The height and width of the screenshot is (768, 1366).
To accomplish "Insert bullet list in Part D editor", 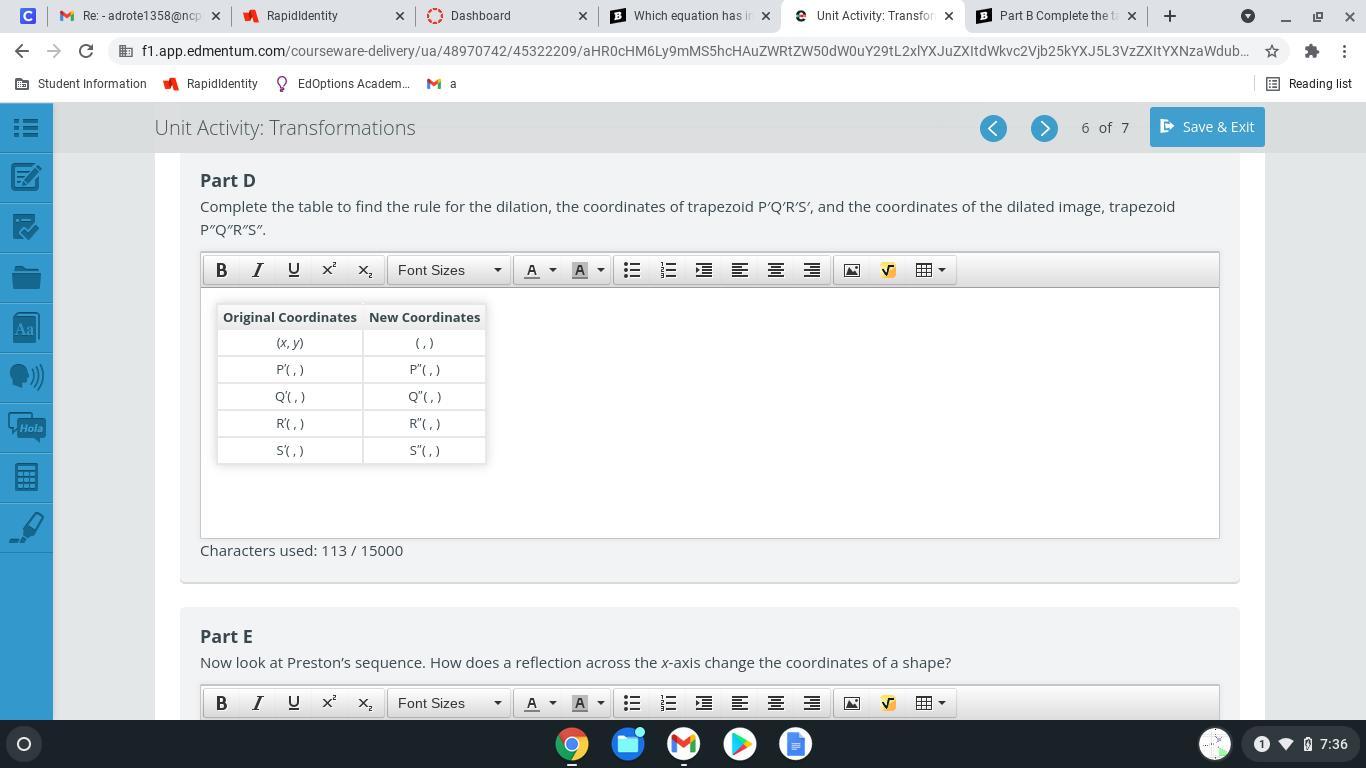I will pos(632,270).
